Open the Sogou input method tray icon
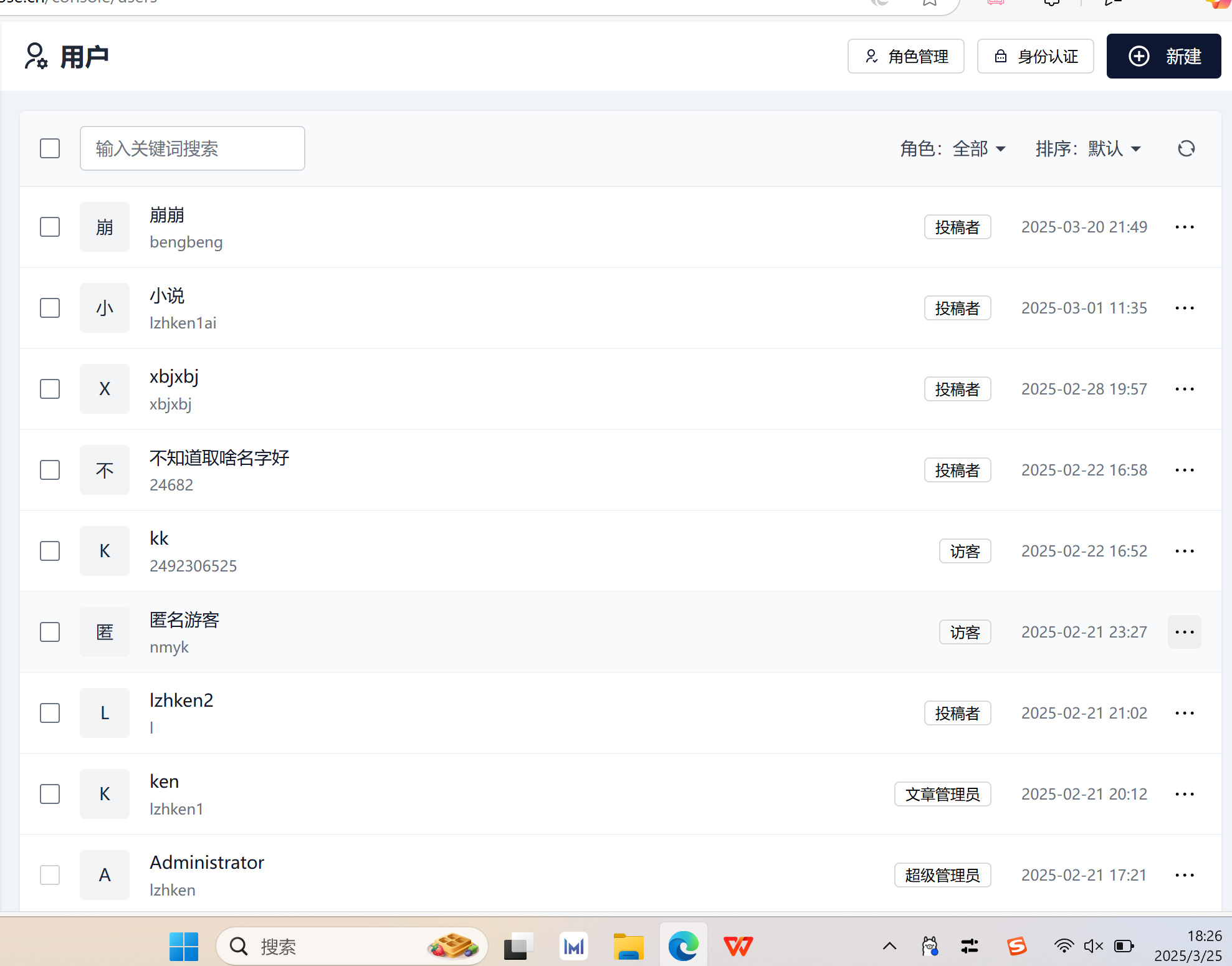Viewport: 1232px width, 966px height. click(1016, 947)
